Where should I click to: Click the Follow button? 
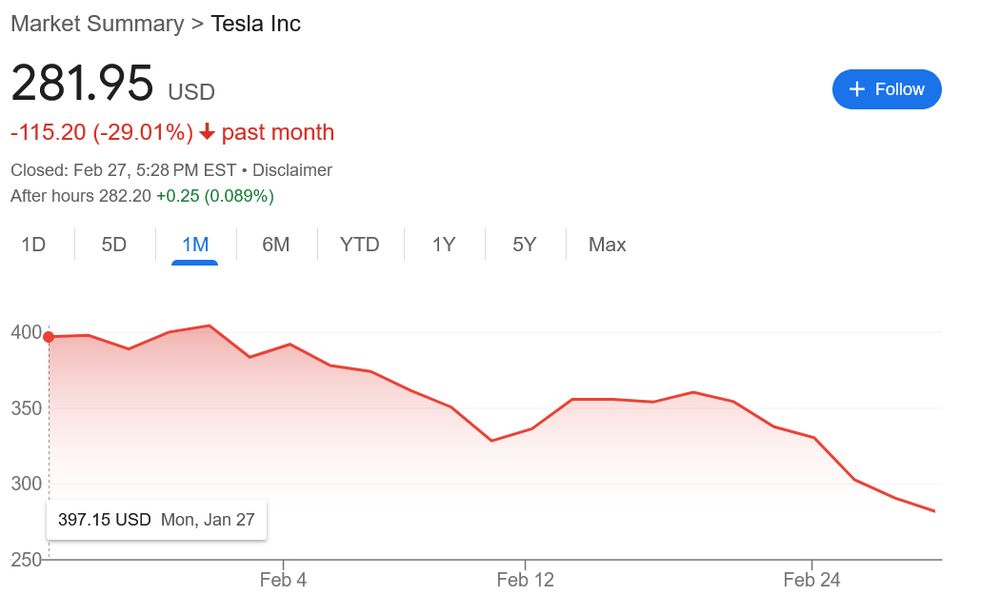pyautogui.click(x=886, y=89)
